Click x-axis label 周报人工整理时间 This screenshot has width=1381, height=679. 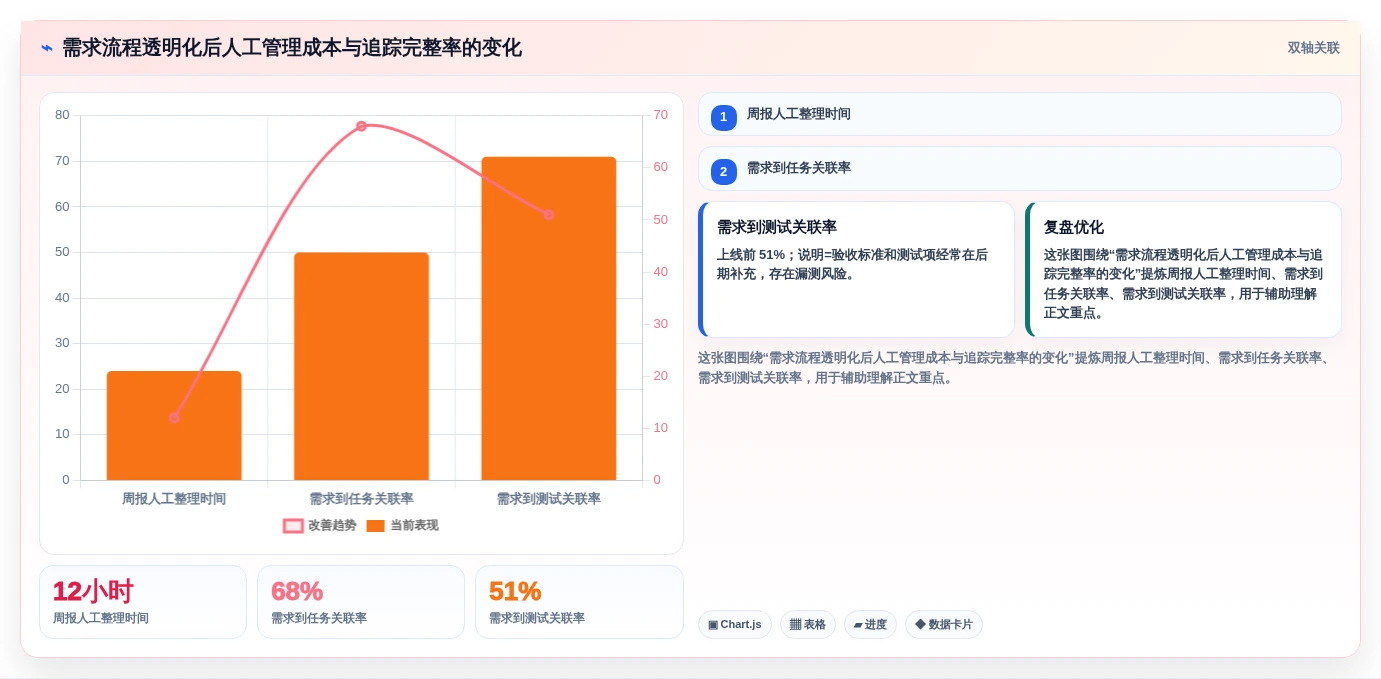pos(174,498)
